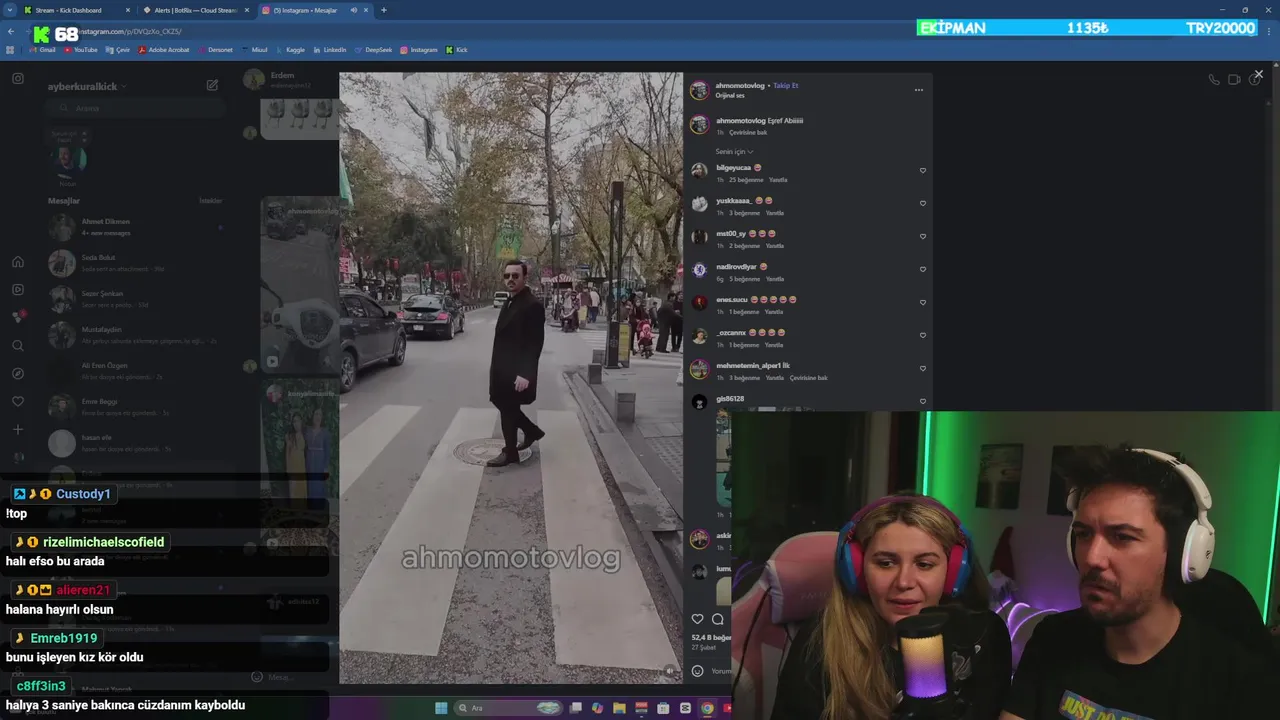Open the İstekler message requests link

click(x=211, y=201)
